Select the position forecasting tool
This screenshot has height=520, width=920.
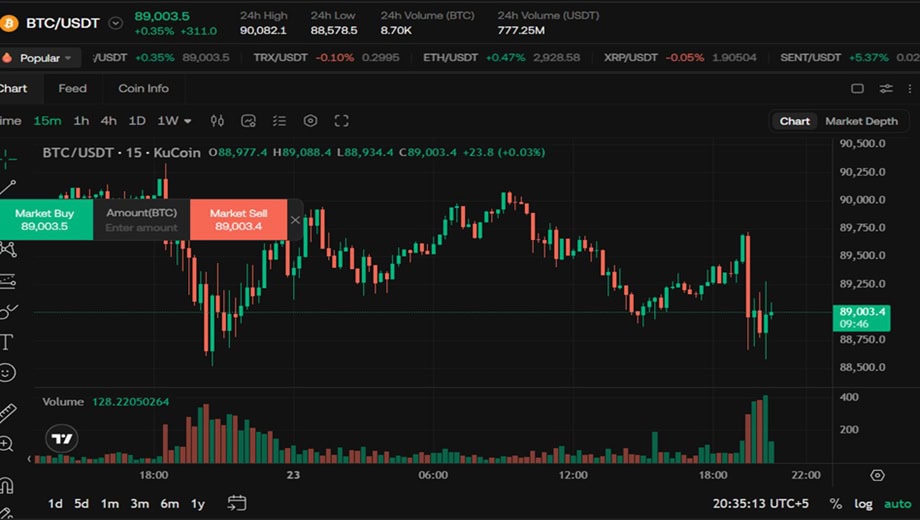(8, 281)
